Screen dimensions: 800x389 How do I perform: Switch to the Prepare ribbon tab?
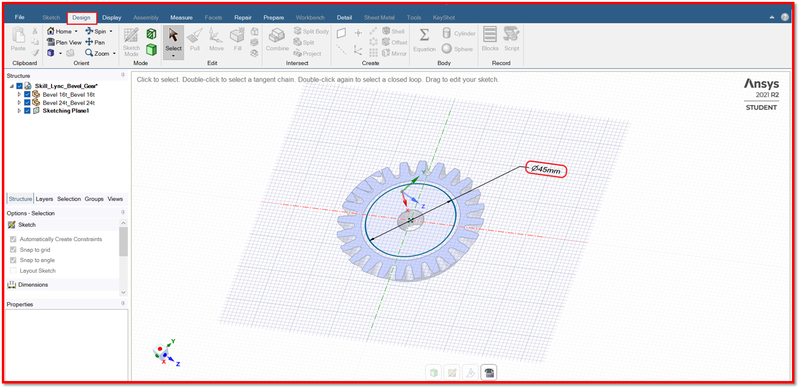pyautogui.click(x=274, y=17)
